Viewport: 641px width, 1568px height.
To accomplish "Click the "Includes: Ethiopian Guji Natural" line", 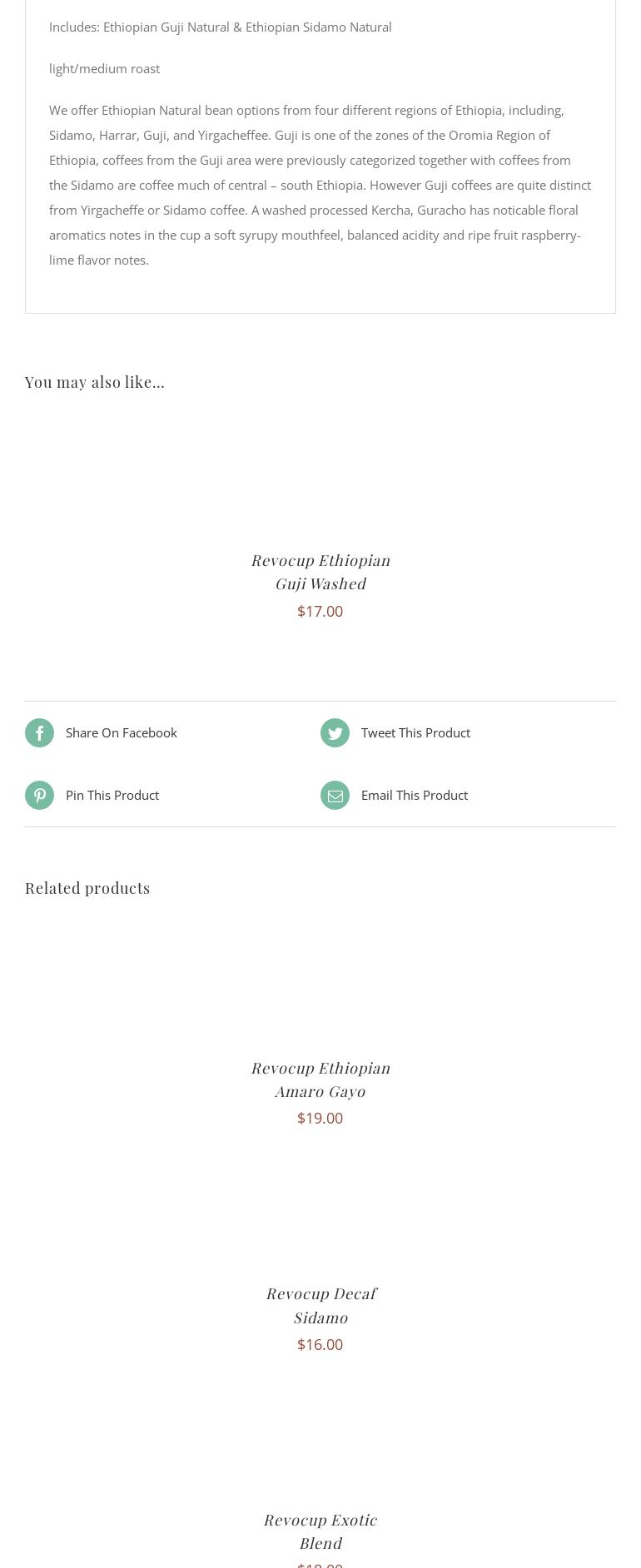I will pyautogui.click(x=221, y=27).
